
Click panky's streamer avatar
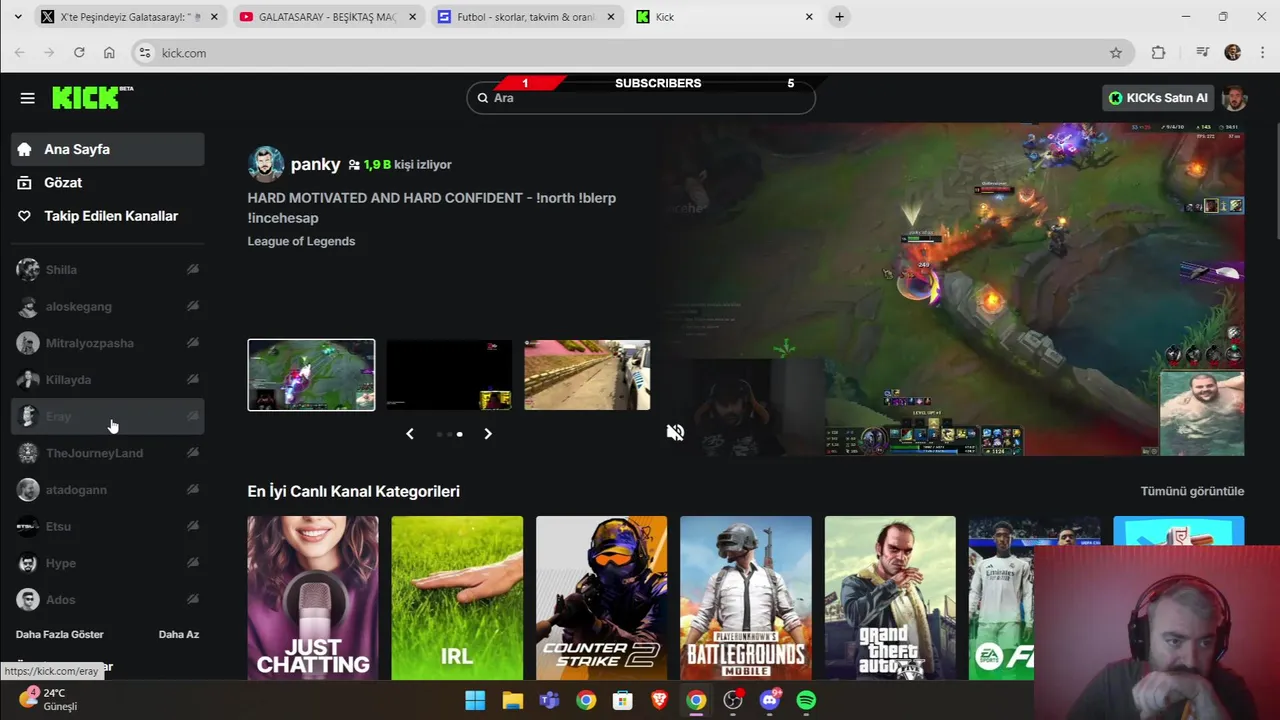tap(266, 164)
